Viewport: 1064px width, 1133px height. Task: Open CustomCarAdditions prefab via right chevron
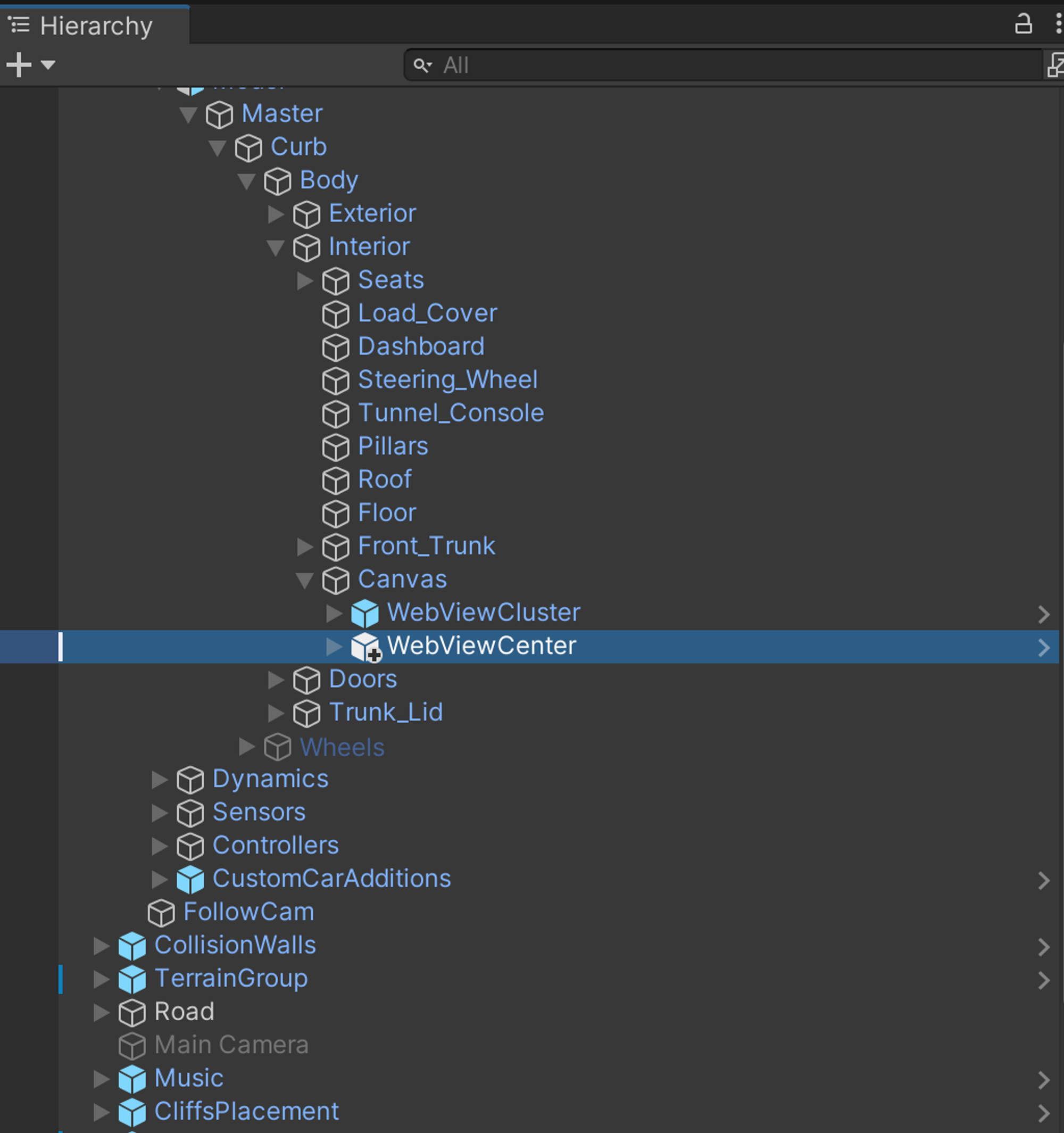point(1043,881)
